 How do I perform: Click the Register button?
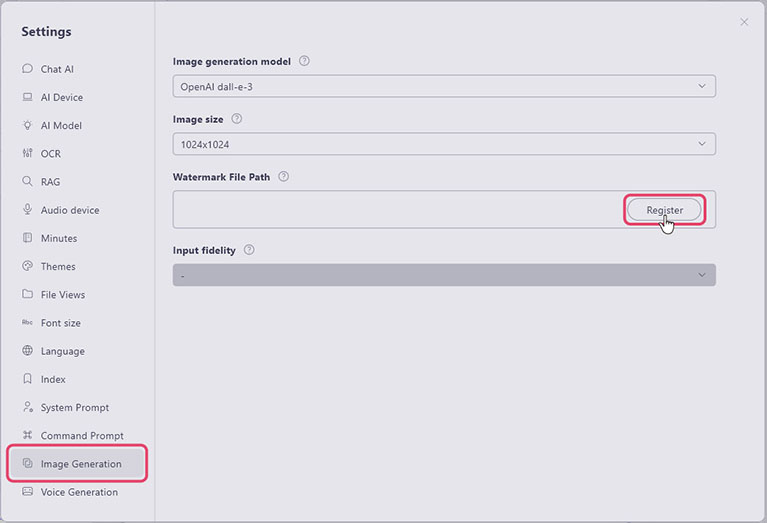pyautogui.click(x=664, y=210)
